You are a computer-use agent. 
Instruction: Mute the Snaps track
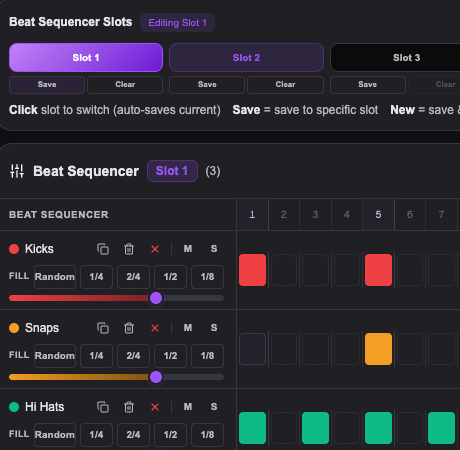coord(188,328)
